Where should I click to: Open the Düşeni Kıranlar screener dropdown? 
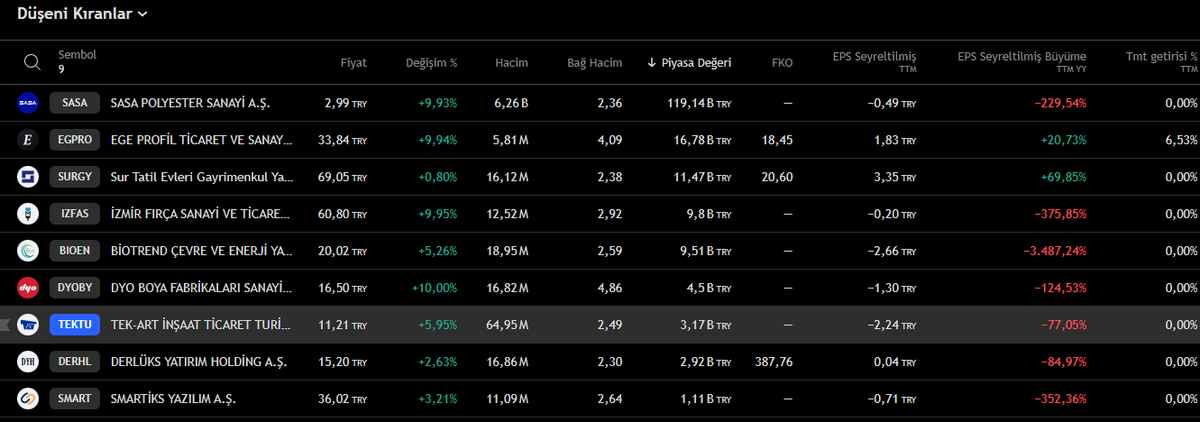[x=83, y=14]
